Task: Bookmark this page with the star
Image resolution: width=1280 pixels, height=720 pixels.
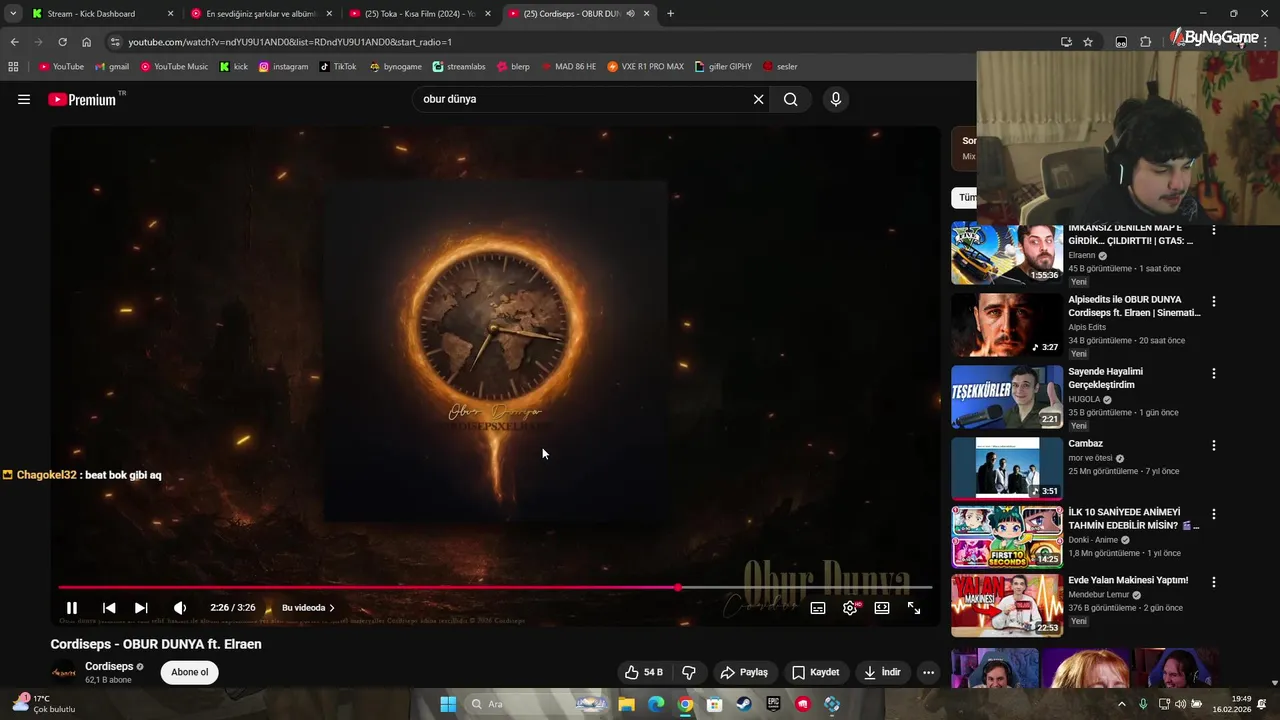Action: click(1088, 42)
